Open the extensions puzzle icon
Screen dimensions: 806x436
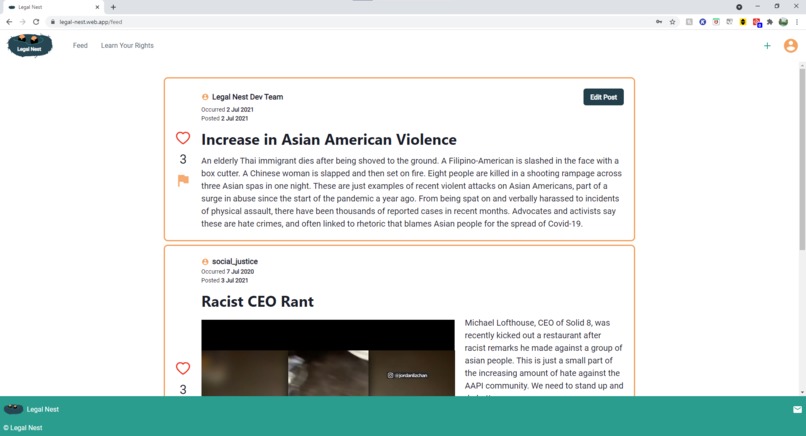[770, 22]
